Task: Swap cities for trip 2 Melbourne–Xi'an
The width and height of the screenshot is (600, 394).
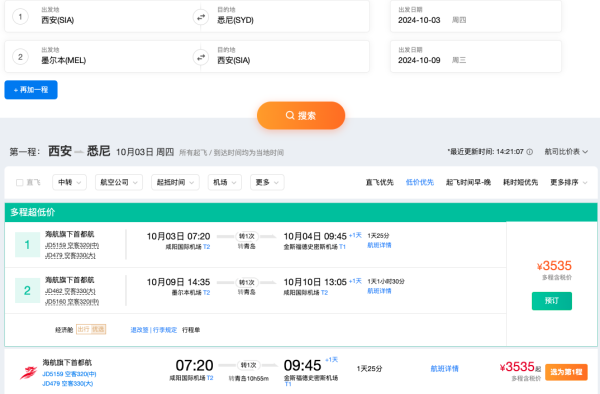Action: tap(201, 57)
